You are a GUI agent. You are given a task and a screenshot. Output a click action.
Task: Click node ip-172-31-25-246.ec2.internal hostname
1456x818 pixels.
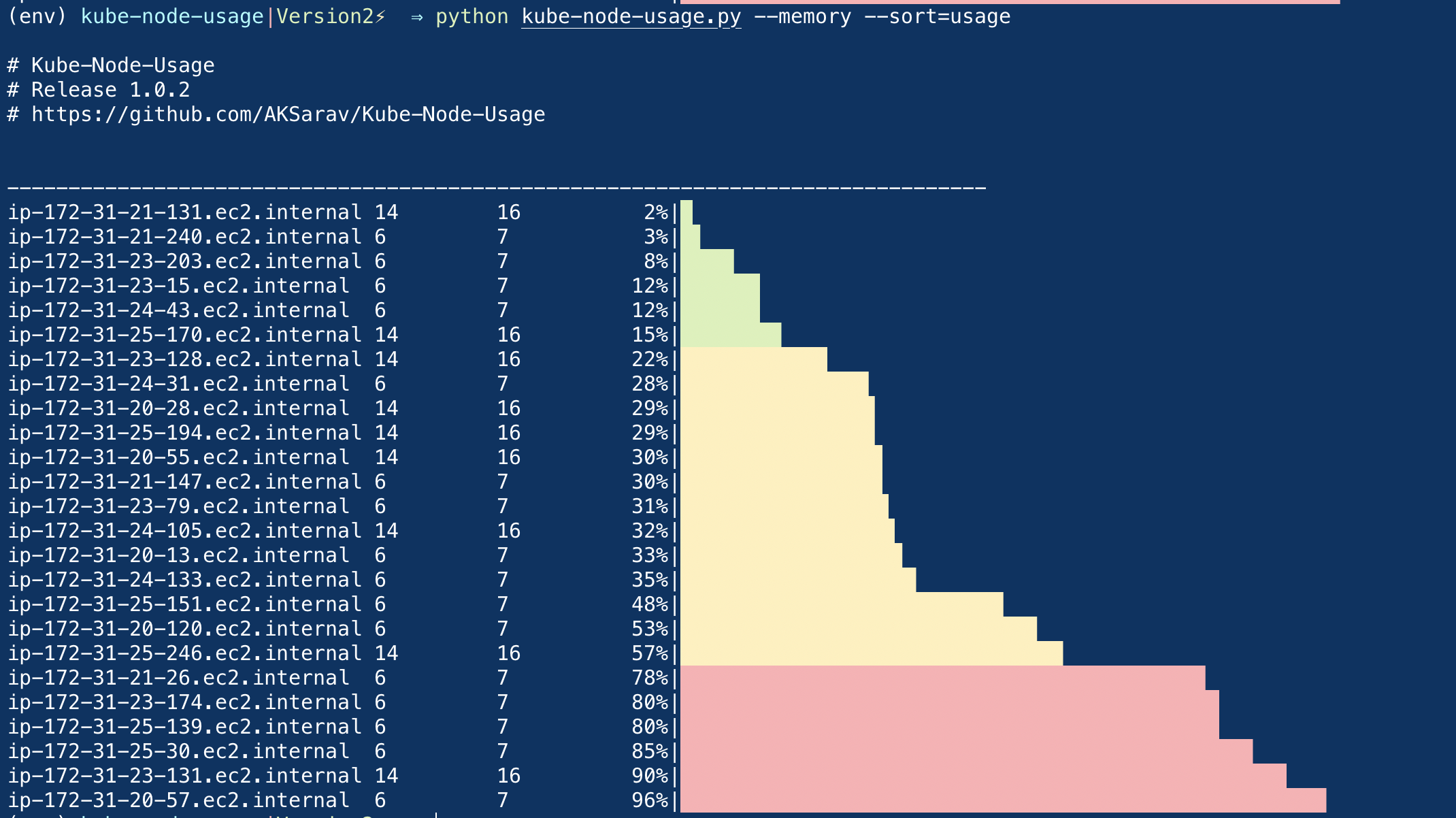coord(184,653)
